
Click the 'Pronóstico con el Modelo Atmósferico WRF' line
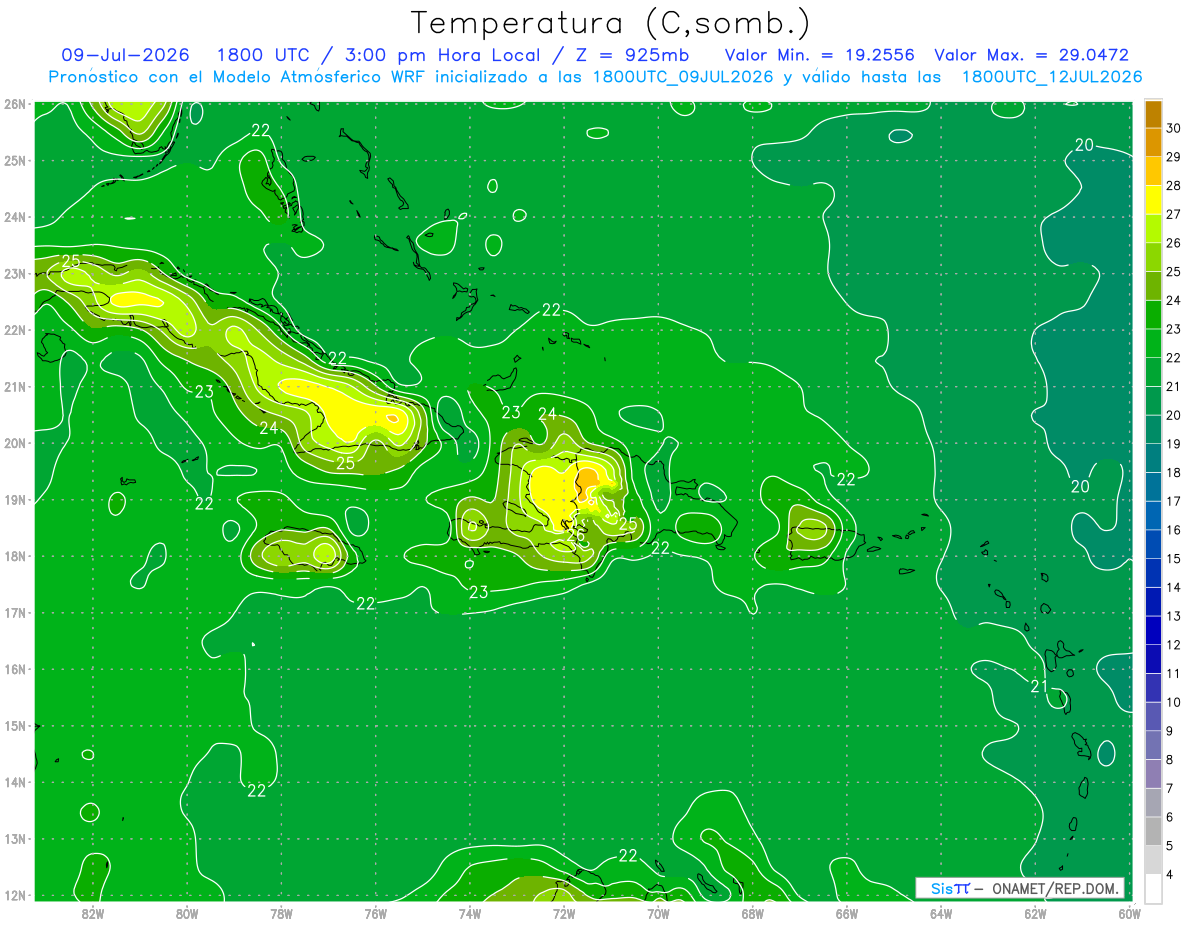[237, 77]
